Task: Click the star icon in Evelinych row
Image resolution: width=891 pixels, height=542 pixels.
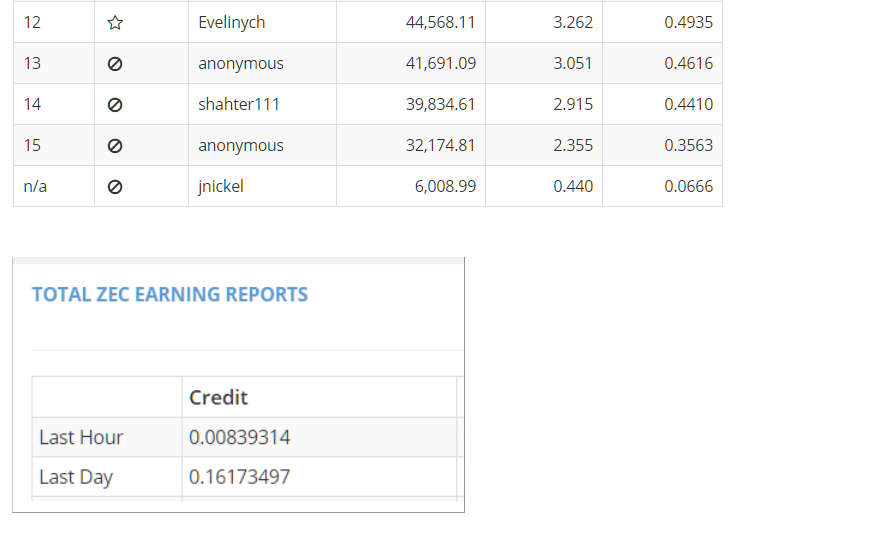Action: 115,23
